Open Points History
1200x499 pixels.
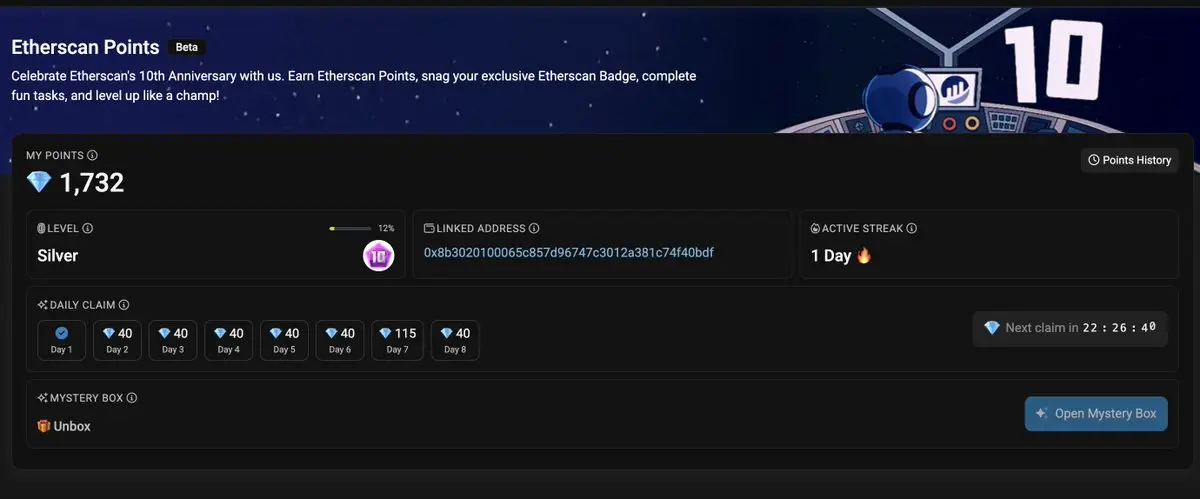[1129, 160]
